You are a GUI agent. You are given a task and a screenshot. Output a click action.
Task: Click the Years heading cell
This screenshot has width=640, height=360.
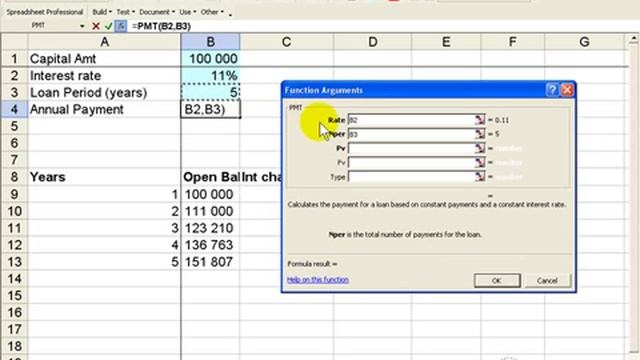point(104,177)
